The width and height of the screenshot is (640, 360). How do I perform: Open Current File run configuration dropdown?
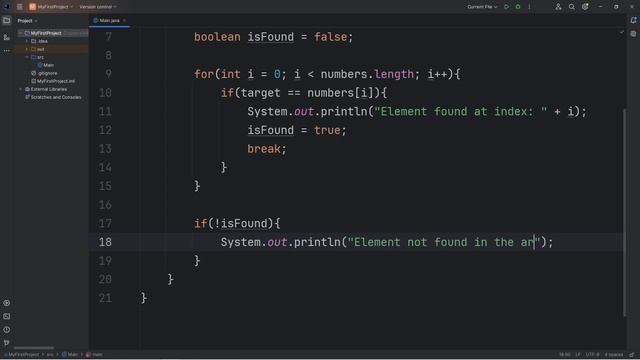tap(482, 7)
